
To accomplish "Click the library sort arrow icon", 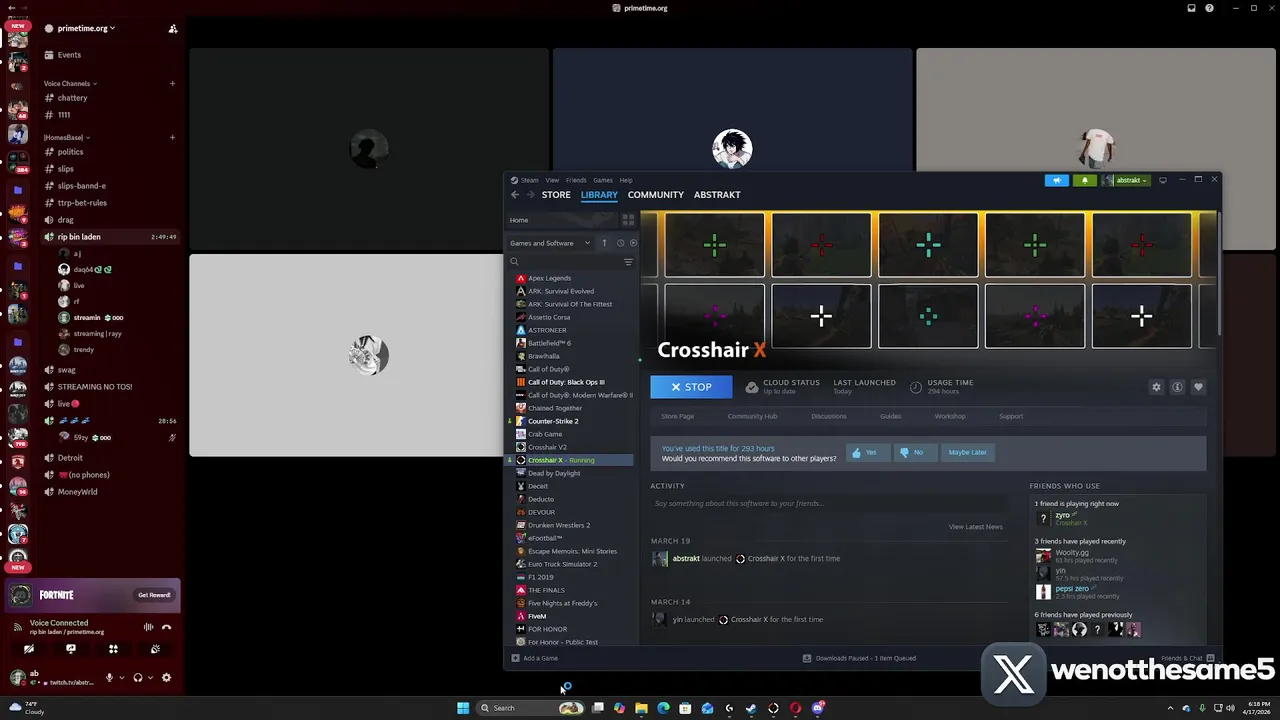I will click(x=604, y=243).
